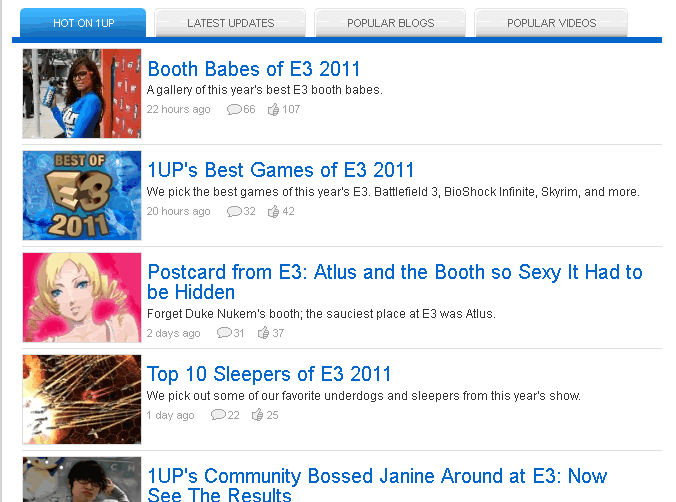
Task: Click thumbs-up icon beside 25
Action: [x=257, y=415]
